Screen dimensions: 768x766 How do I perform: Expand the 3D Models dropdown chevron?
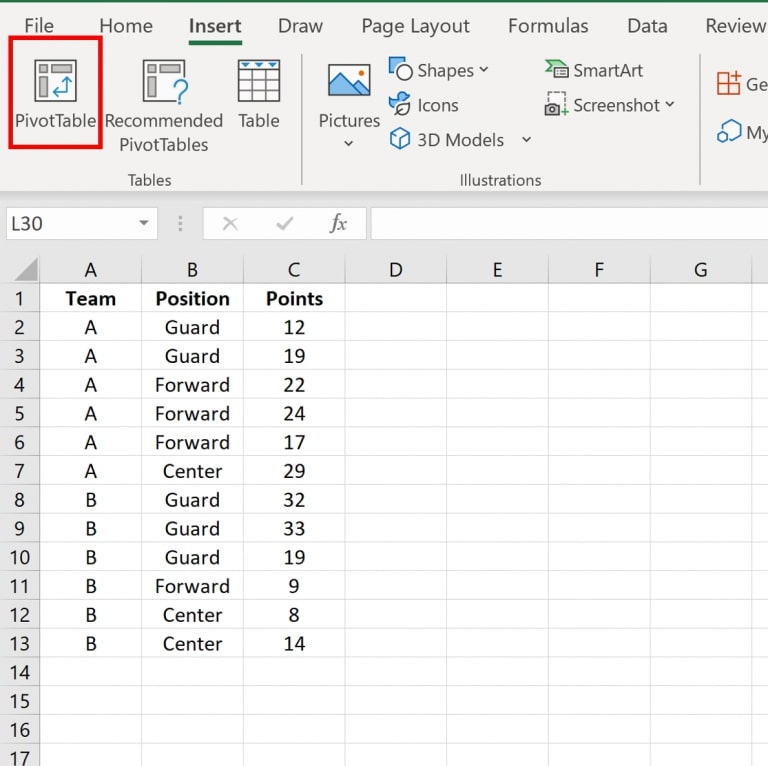pos(527,140)
